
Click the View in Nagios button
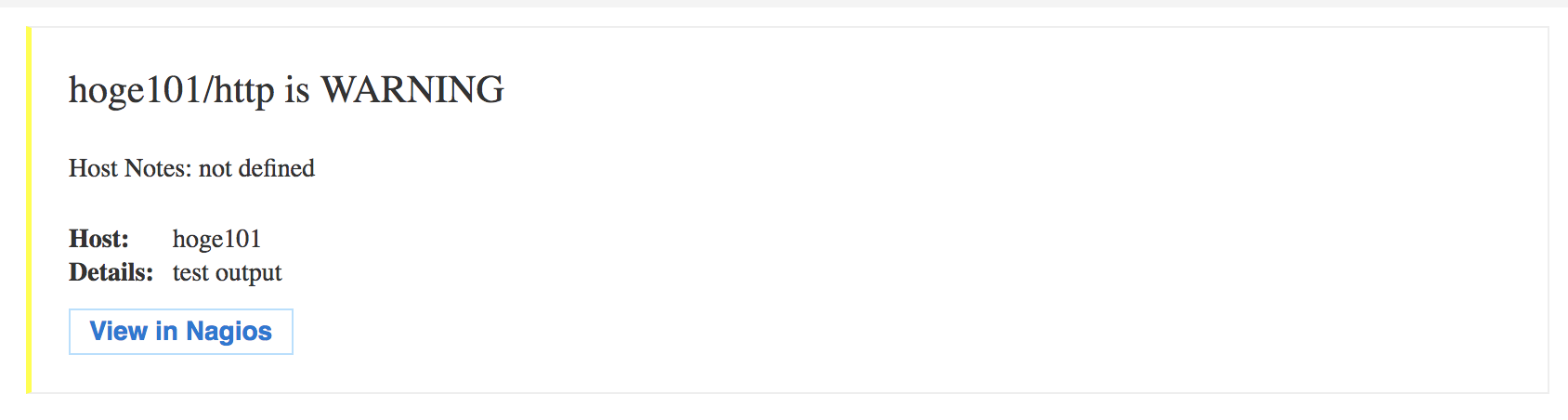(181, 332)
